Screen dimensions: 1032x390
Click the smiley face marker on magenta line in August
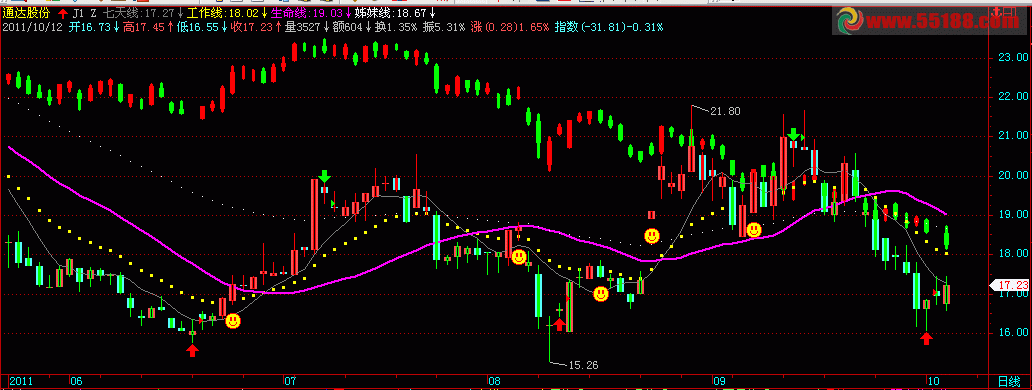pos(519,257)
